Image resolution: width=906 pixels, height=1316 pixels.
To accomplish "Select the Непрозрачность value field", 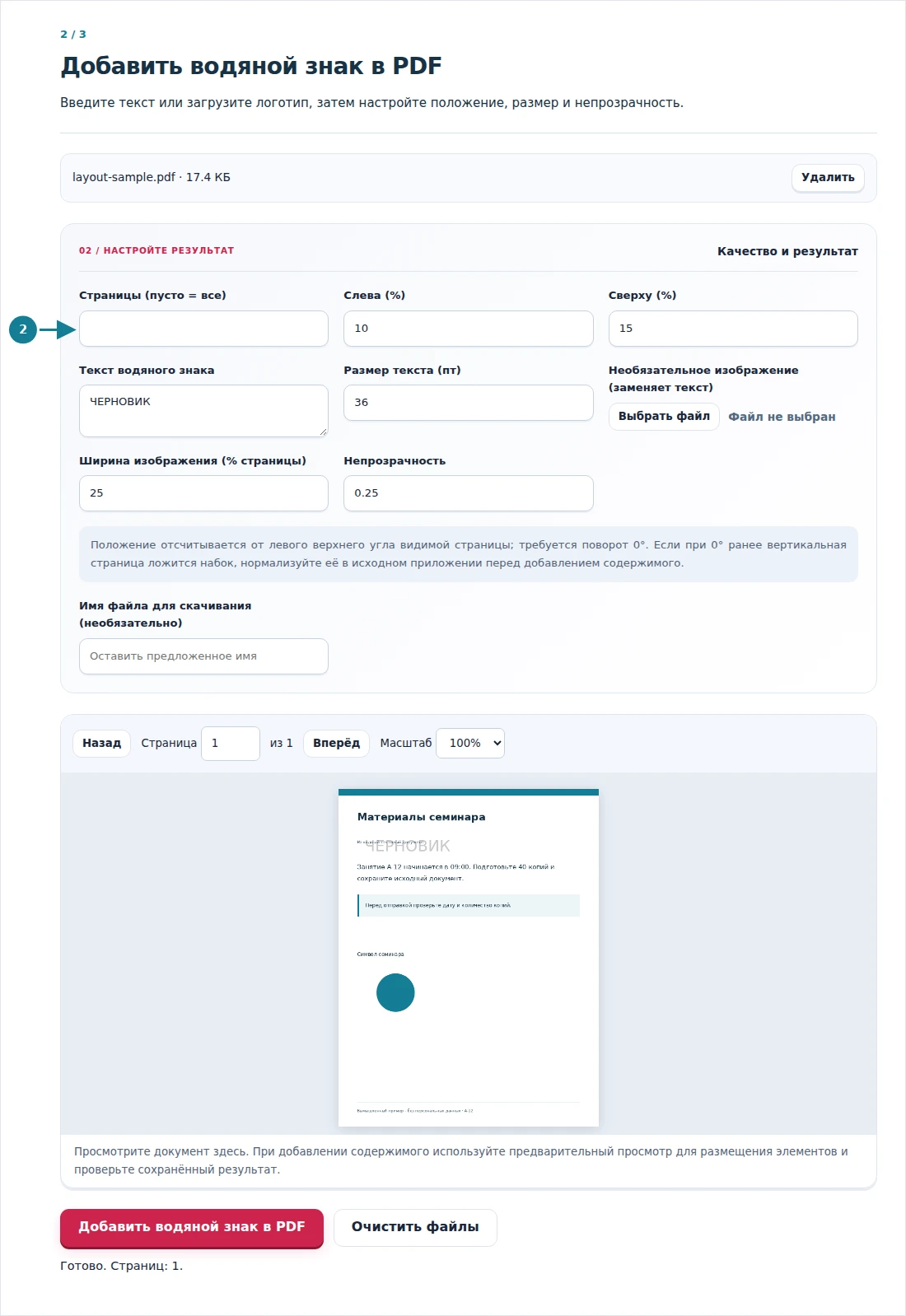I will pyautogui.click(x=468, y=493).
